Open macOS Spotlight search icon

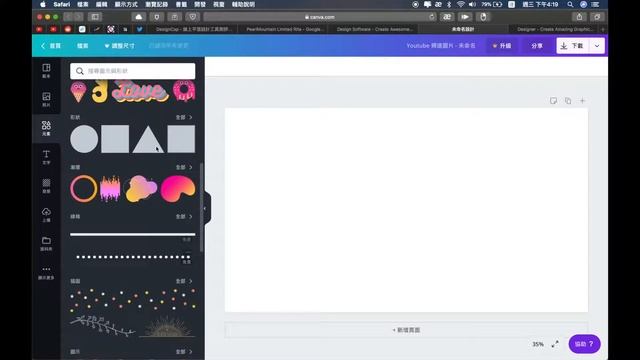coord(570,4)
